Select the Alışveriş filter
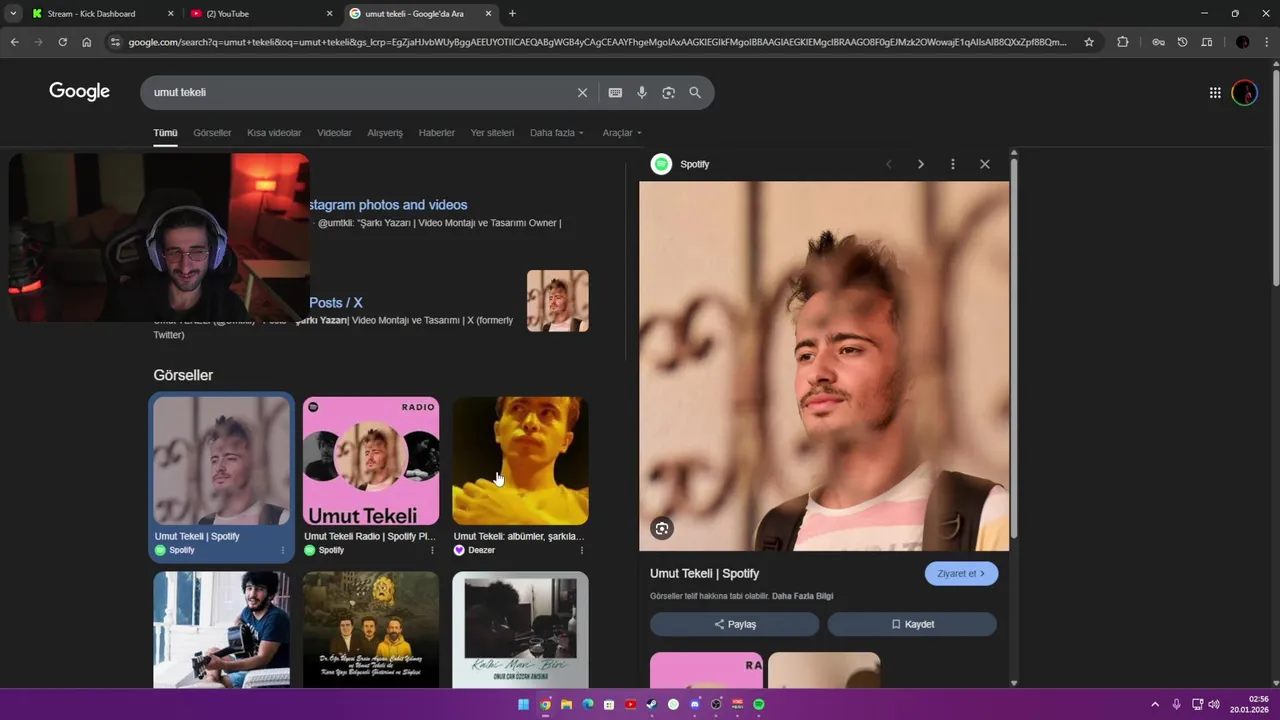Screen dimensions: 1280x720 pyautogui.click(x=385, y=133)
